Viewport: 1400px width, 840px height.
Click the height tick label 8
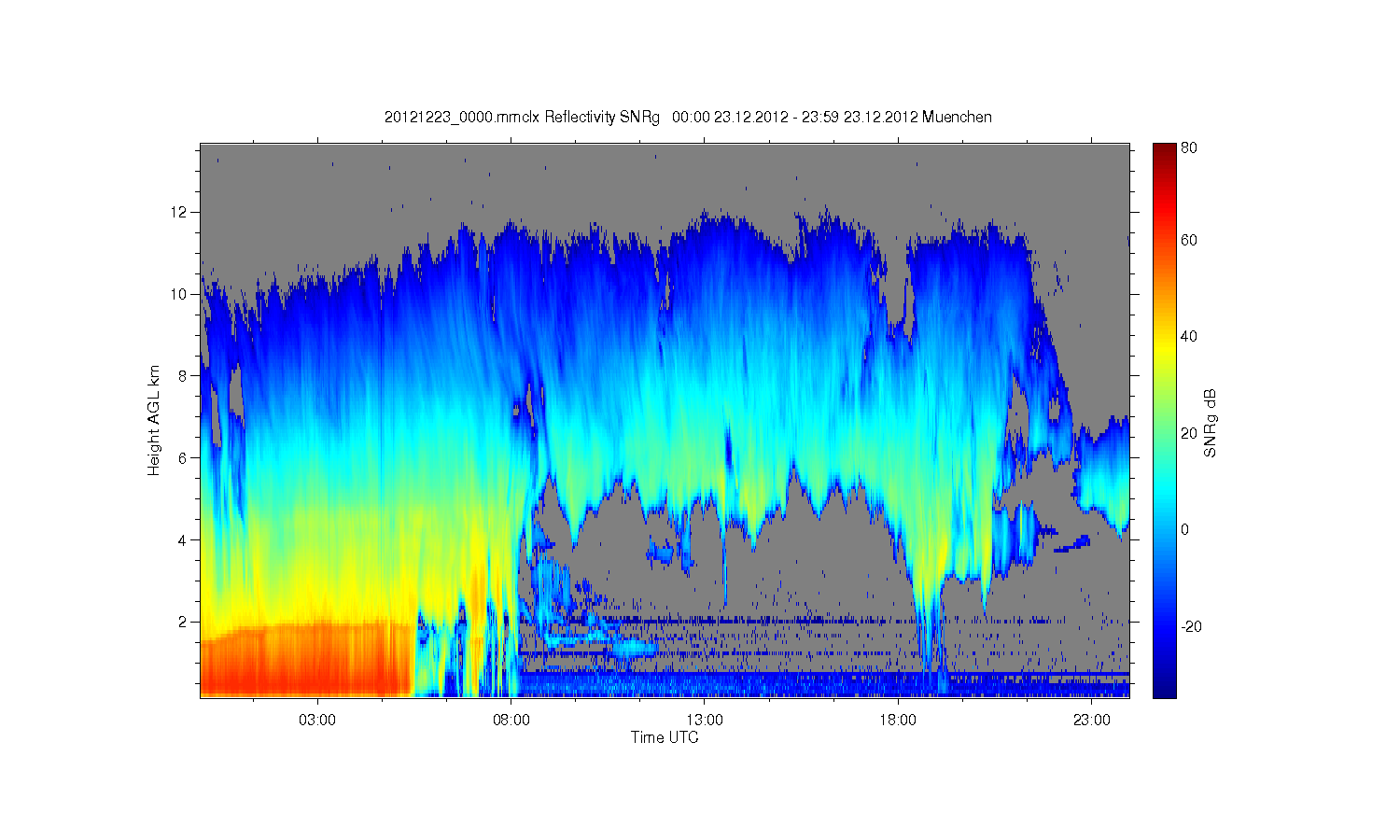(x=184, y=376)
